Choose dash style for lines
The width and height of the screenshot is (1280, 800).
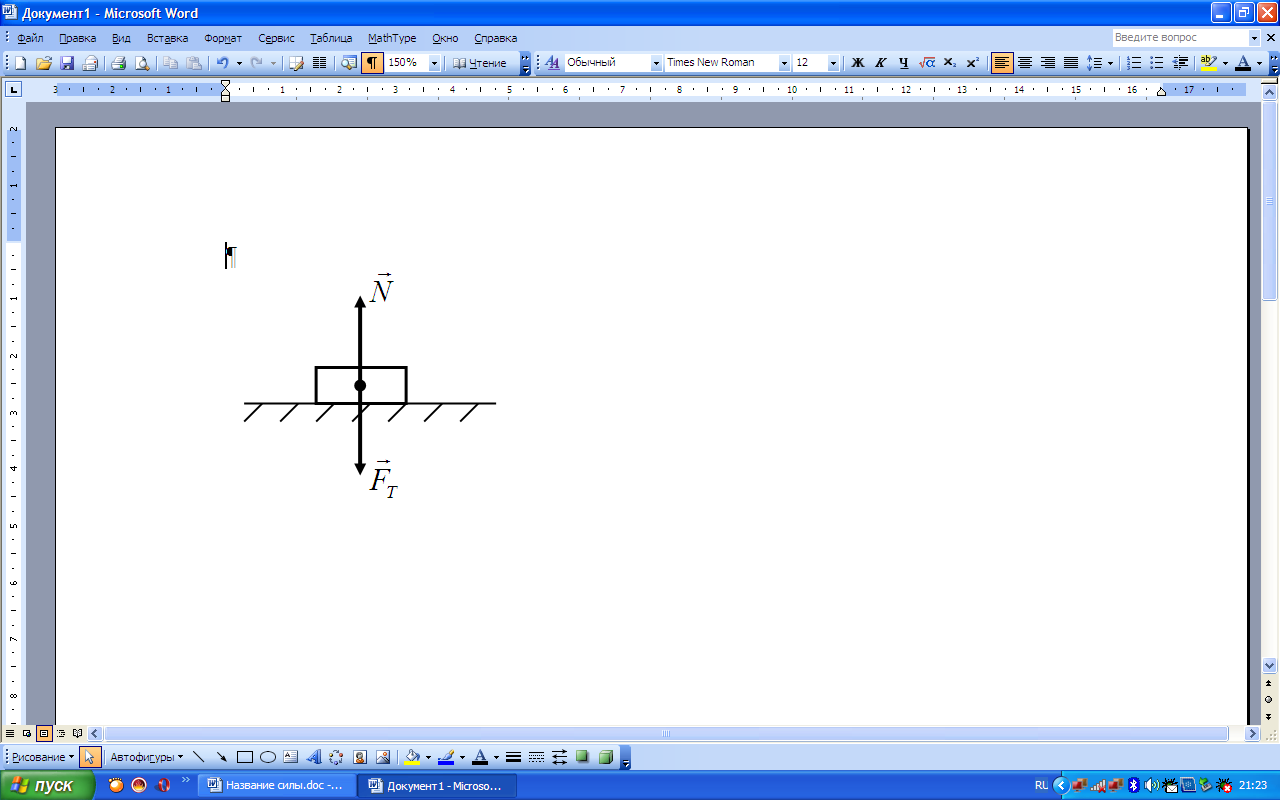coord(536,757)
